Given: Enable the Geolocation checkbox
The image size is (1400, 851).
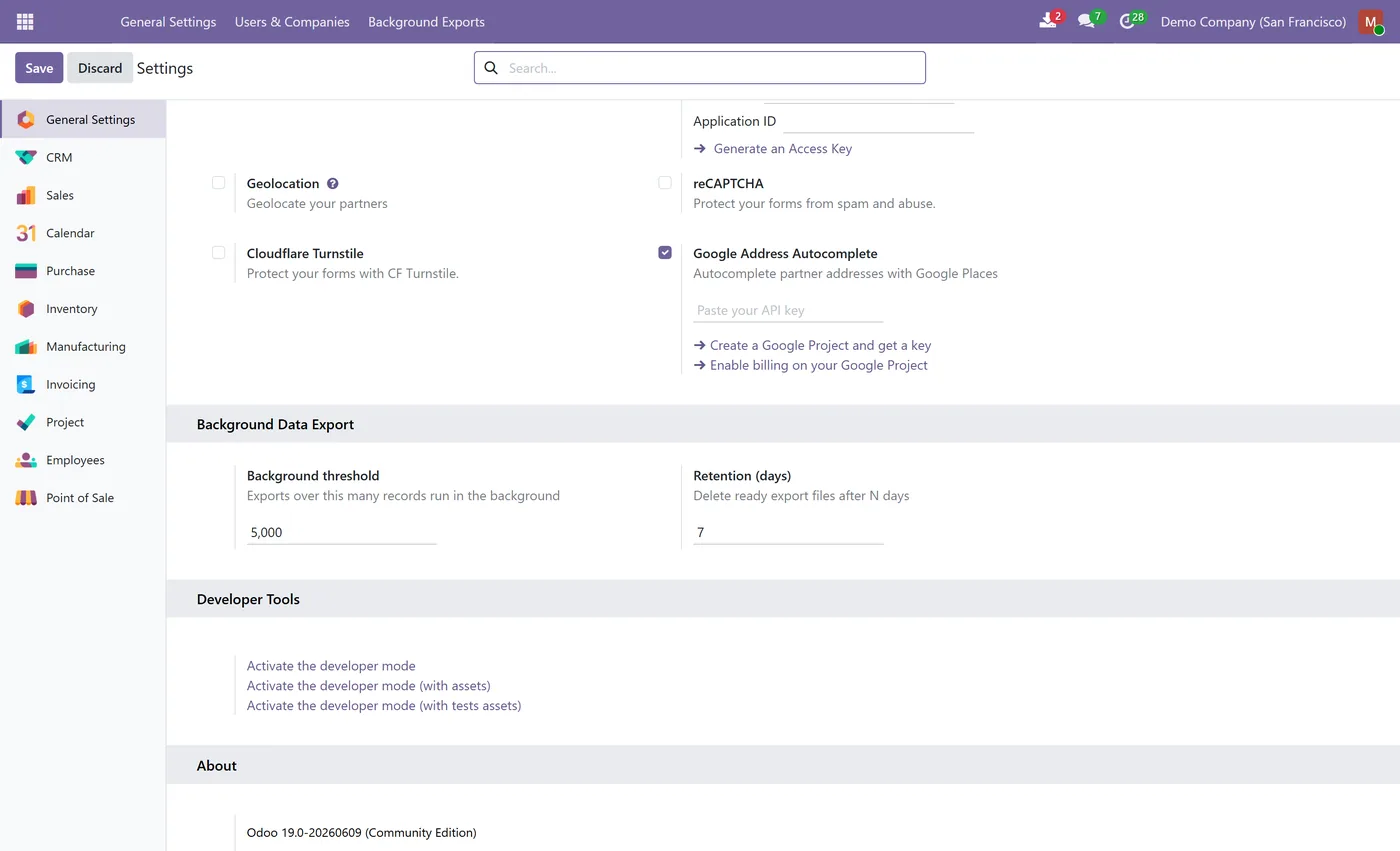Looking at the screenshot, I should [218, 183].
